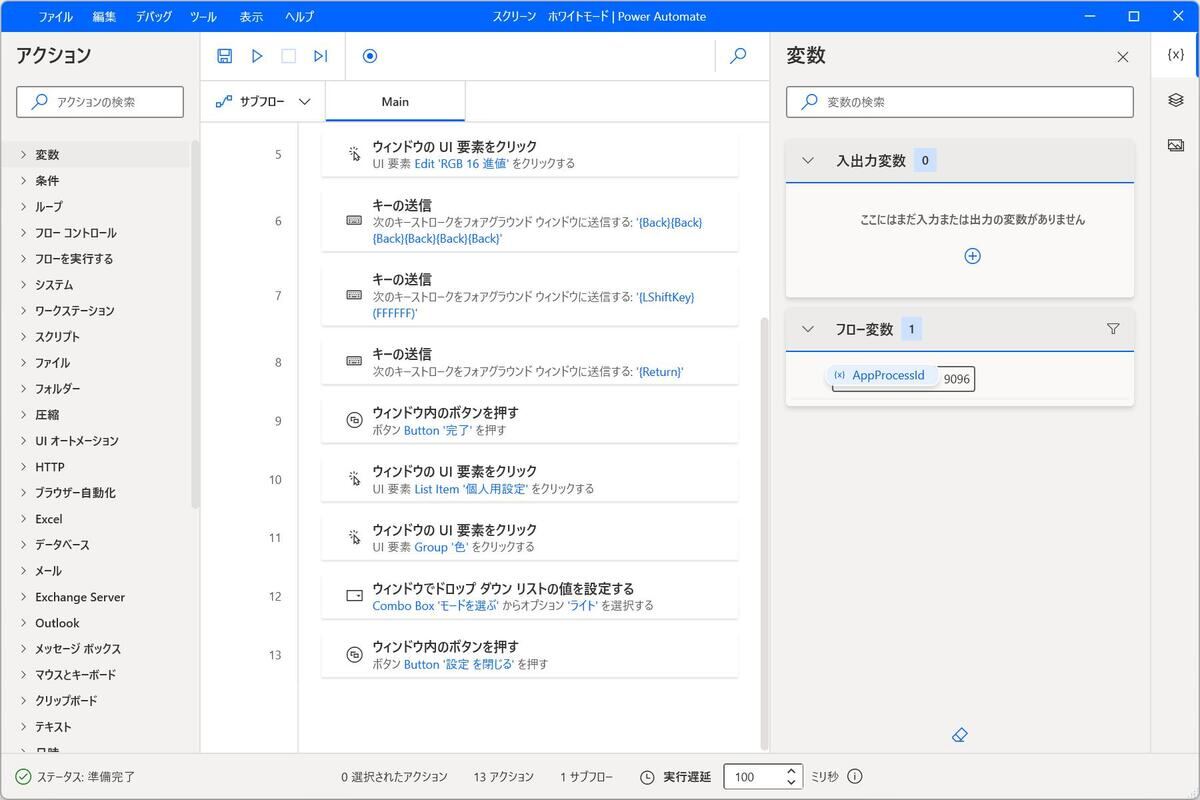1200x800 pixels.
Task: Run the flow with the play icon
Action: click(257, 56)
